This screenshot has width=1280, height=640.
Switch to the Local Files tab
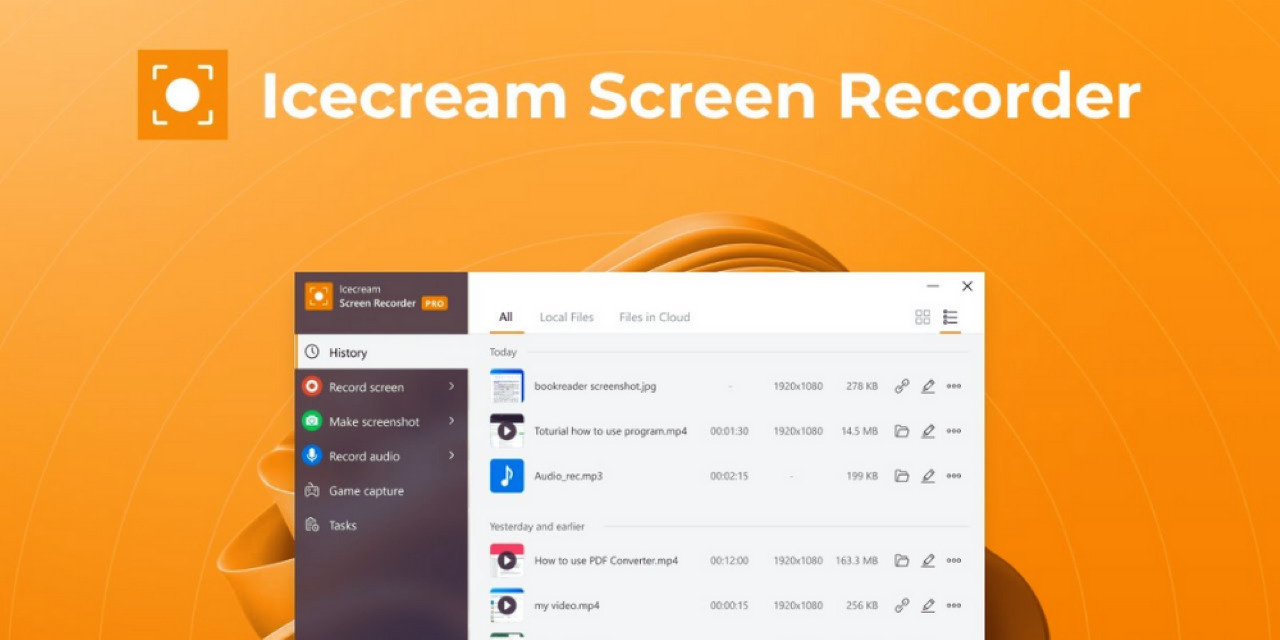566,317
